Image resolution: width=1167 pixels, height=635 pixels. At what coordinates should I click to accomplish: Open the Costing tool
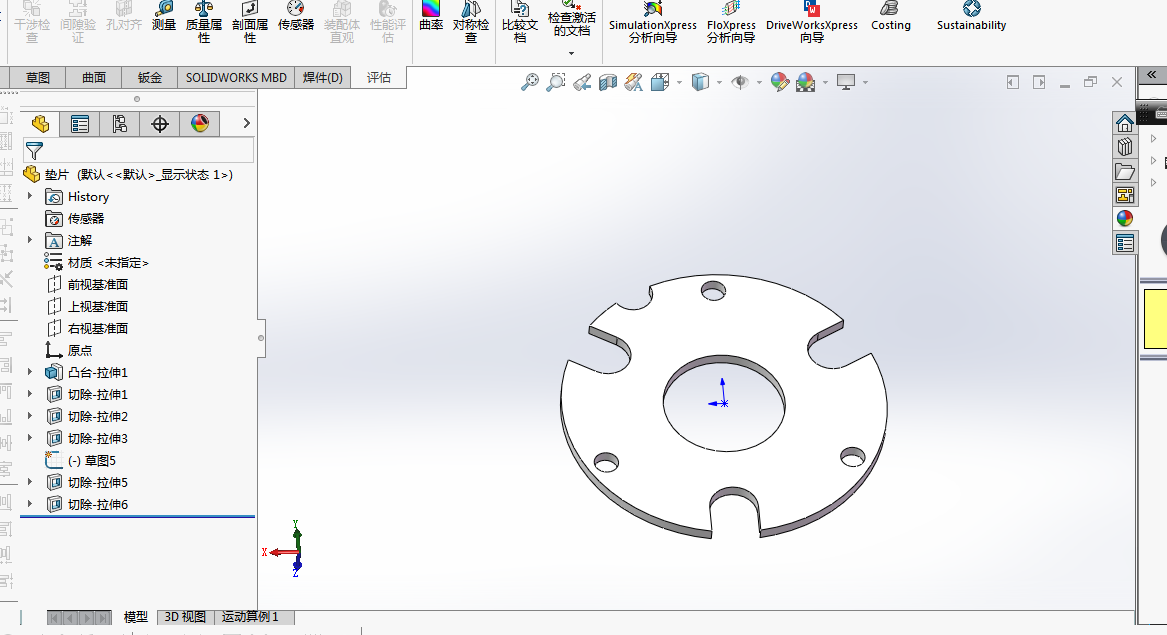(x=891, y=18)
